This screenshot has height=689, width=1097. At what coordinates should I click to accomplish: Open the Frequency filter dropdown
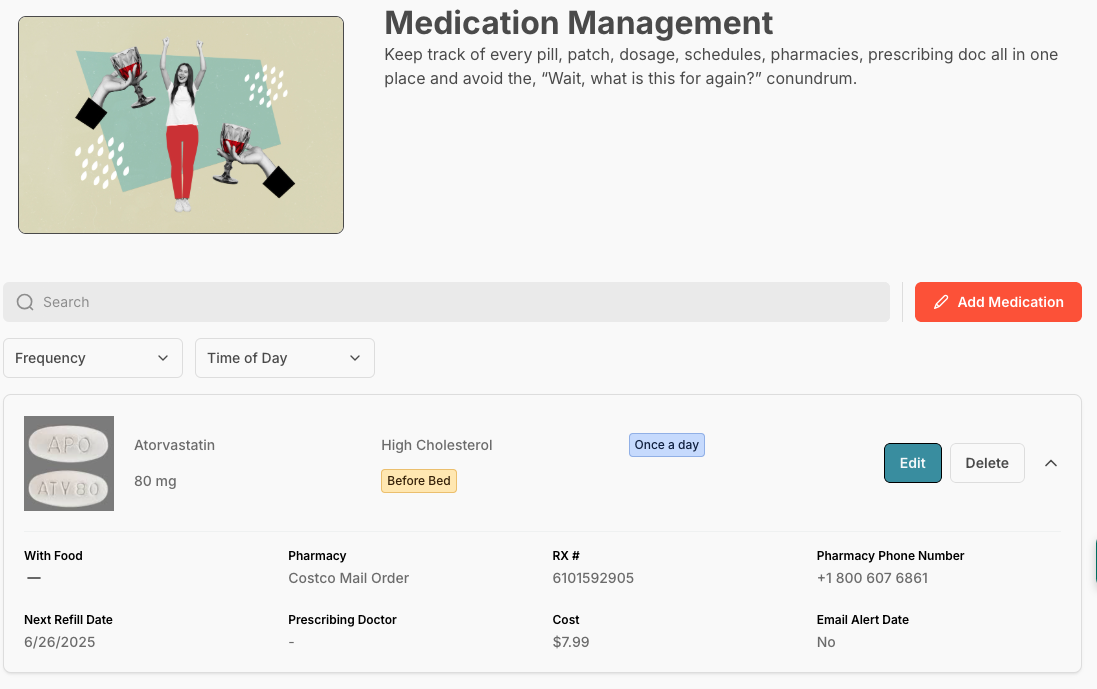click(x=93, y=358)
